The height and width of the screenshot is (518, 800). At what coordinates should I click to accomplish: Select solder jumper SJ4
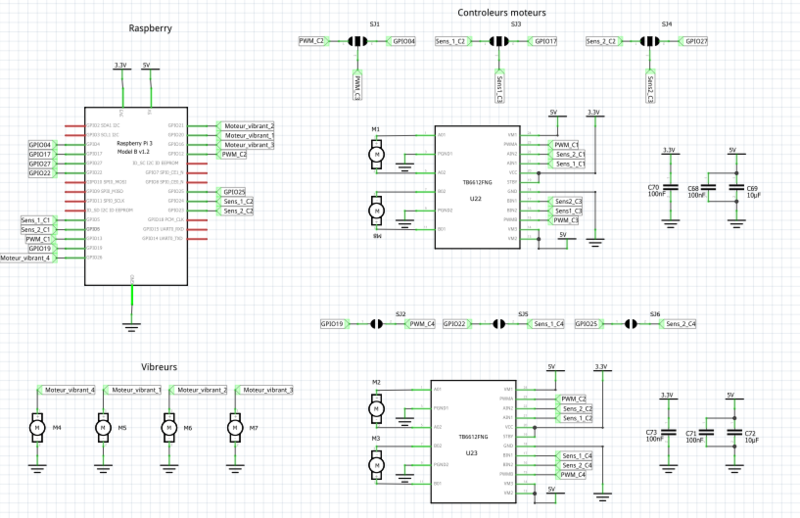point(649,42)
